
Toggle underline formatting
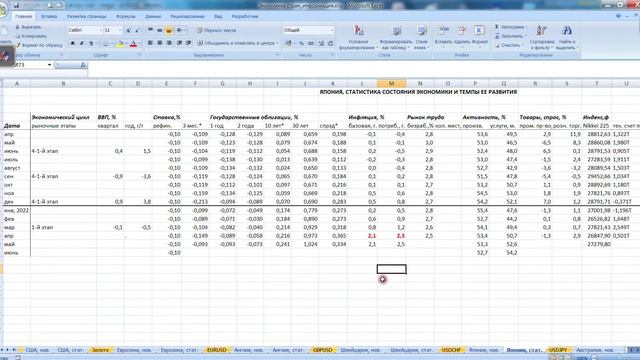(91, 43)
